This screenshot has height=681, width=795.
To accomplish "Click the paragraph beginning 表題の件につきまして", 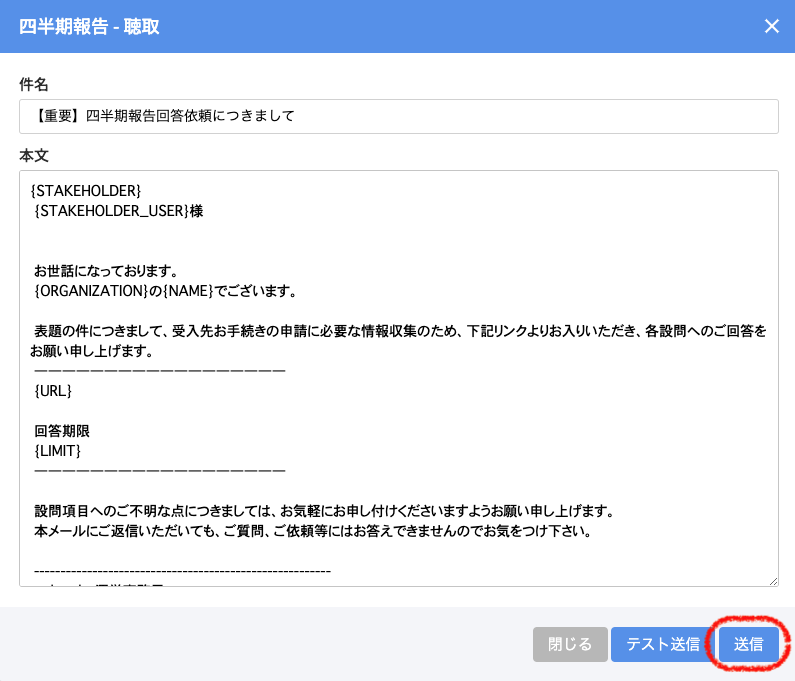I will (400, 331).
